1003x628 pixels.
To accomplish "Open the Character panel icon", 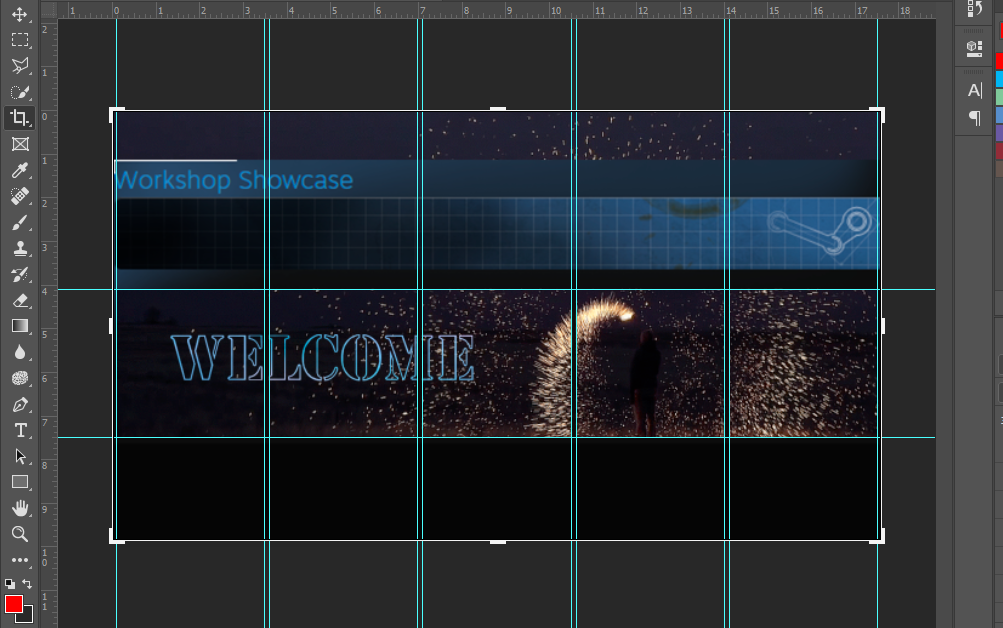I will tap(974, 90).
